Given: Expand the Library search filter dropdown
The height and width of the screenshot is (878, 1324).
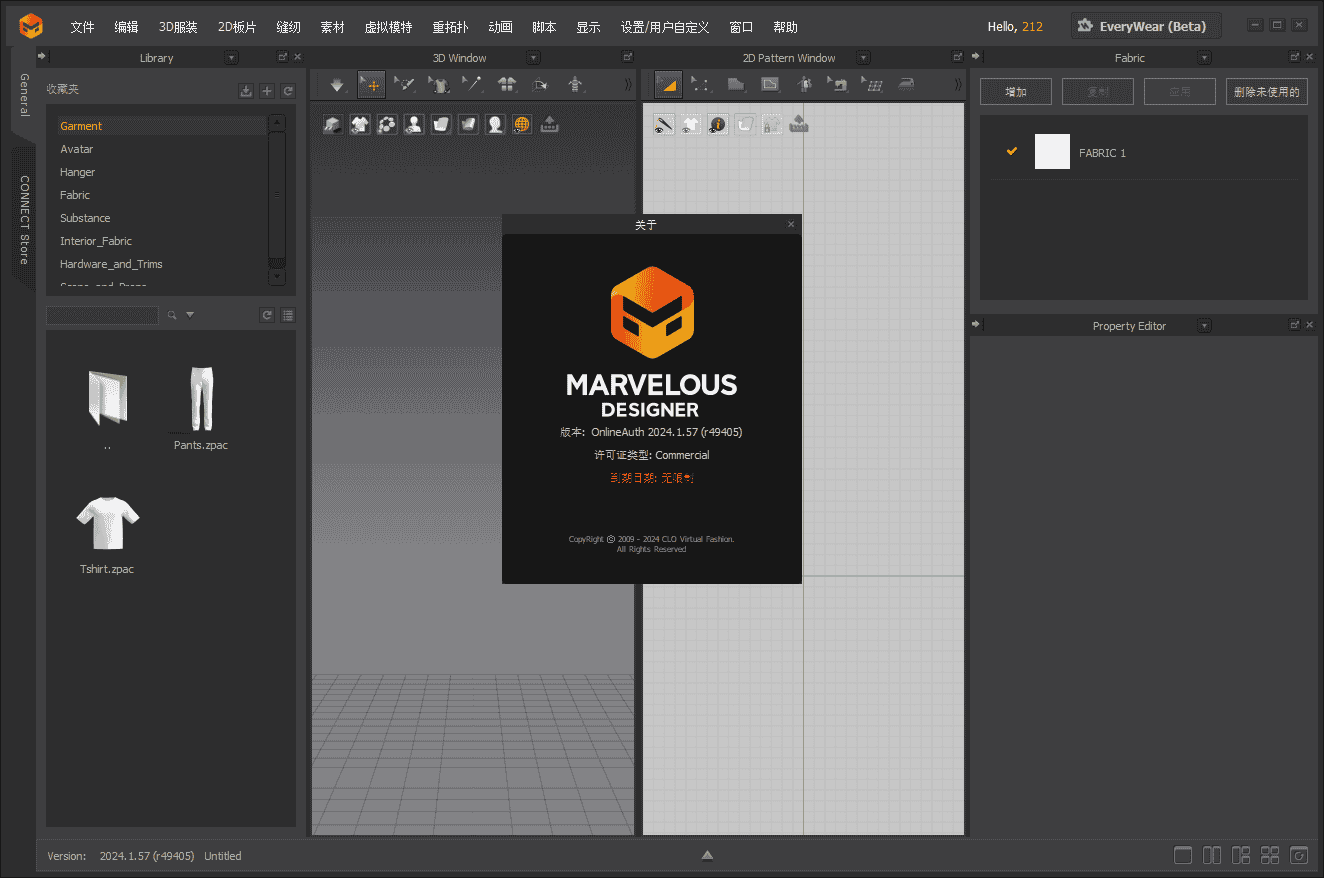Looking at the screenshot, I should [190, 315].
